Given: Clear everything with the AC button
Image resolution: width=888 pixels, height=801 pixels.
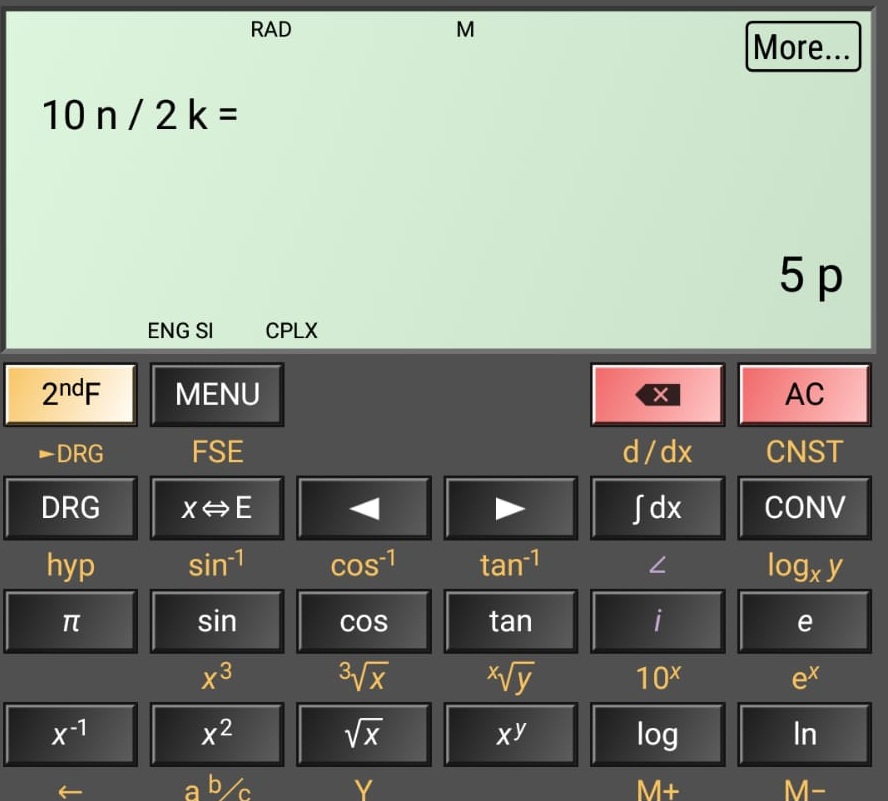Looking at the screenshot, I should [804, 394].
